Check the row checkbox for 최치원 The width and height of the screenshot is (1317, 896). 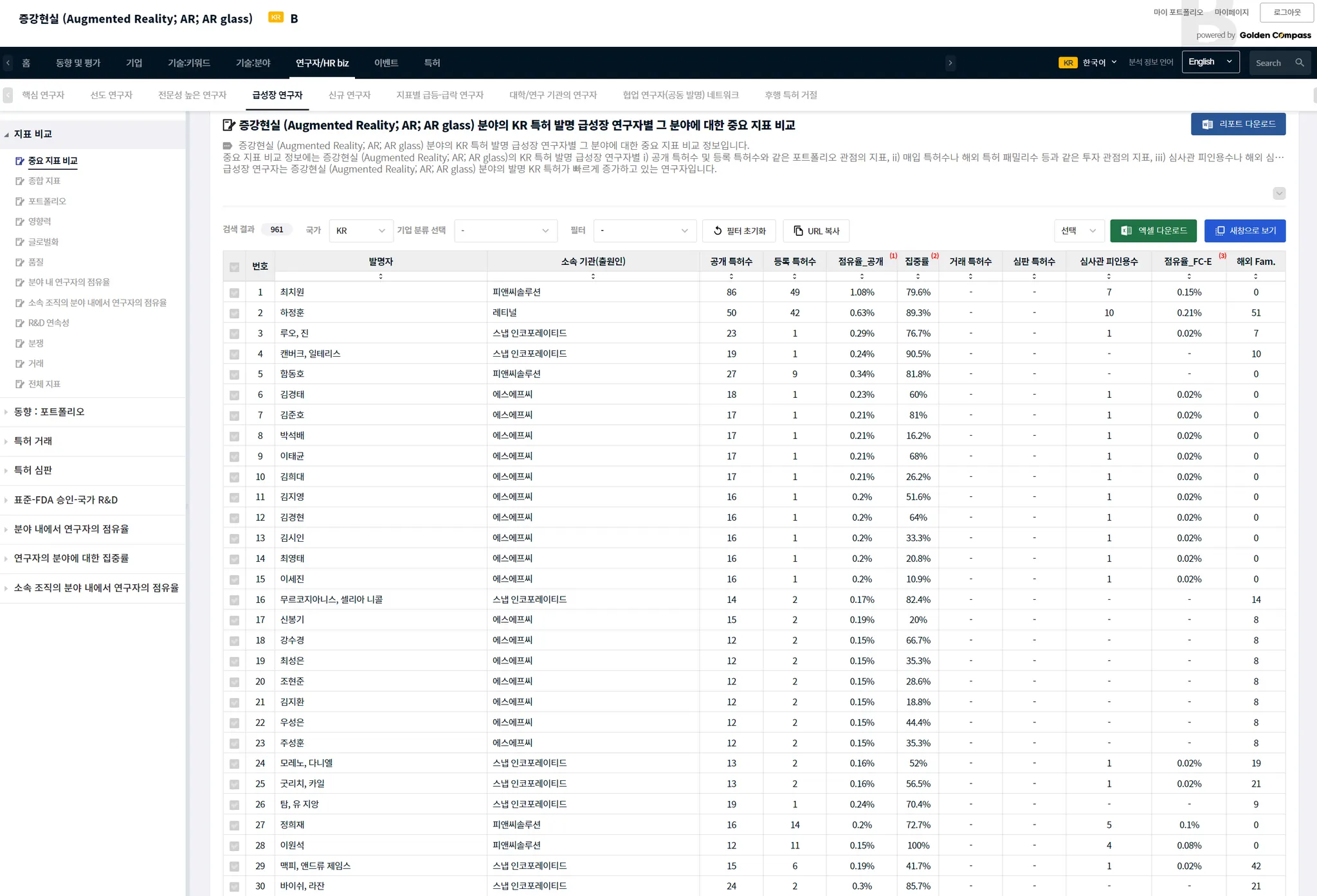click(x=234, y=293)
